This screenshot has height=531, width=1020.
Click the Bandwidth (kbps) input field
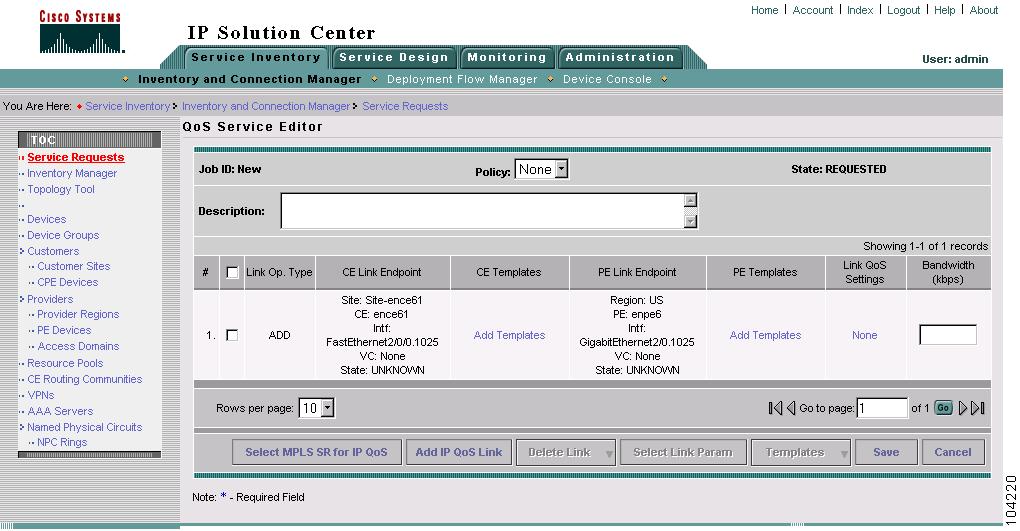(948, 334)
